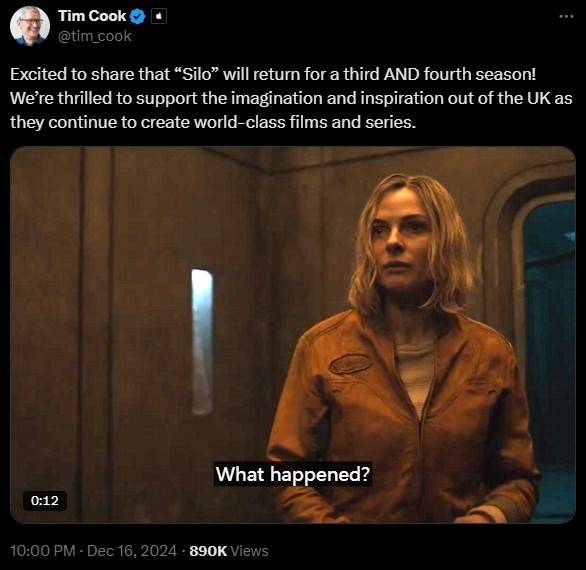
Task: View the 890K view count
Action: pyautogui.click(x=208, y=551)
